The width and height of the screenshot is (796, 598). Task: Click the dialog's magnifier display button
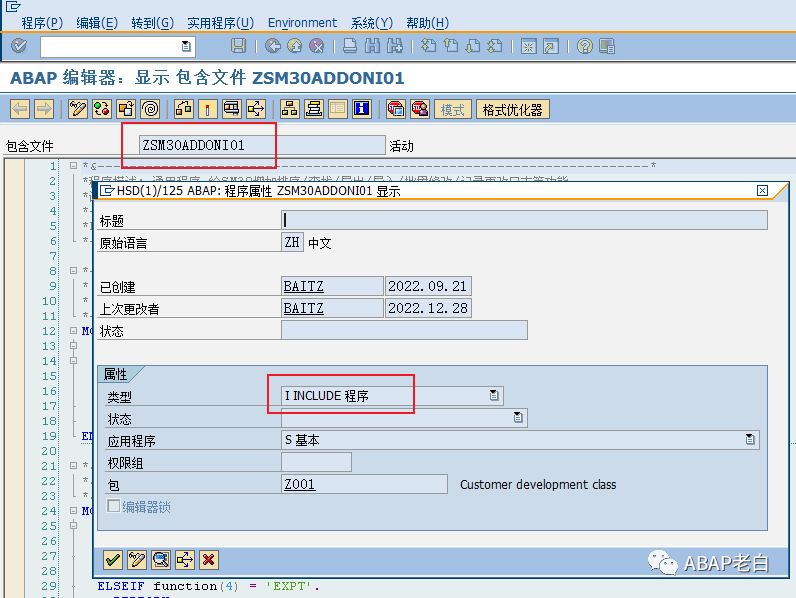pos(161,560)
